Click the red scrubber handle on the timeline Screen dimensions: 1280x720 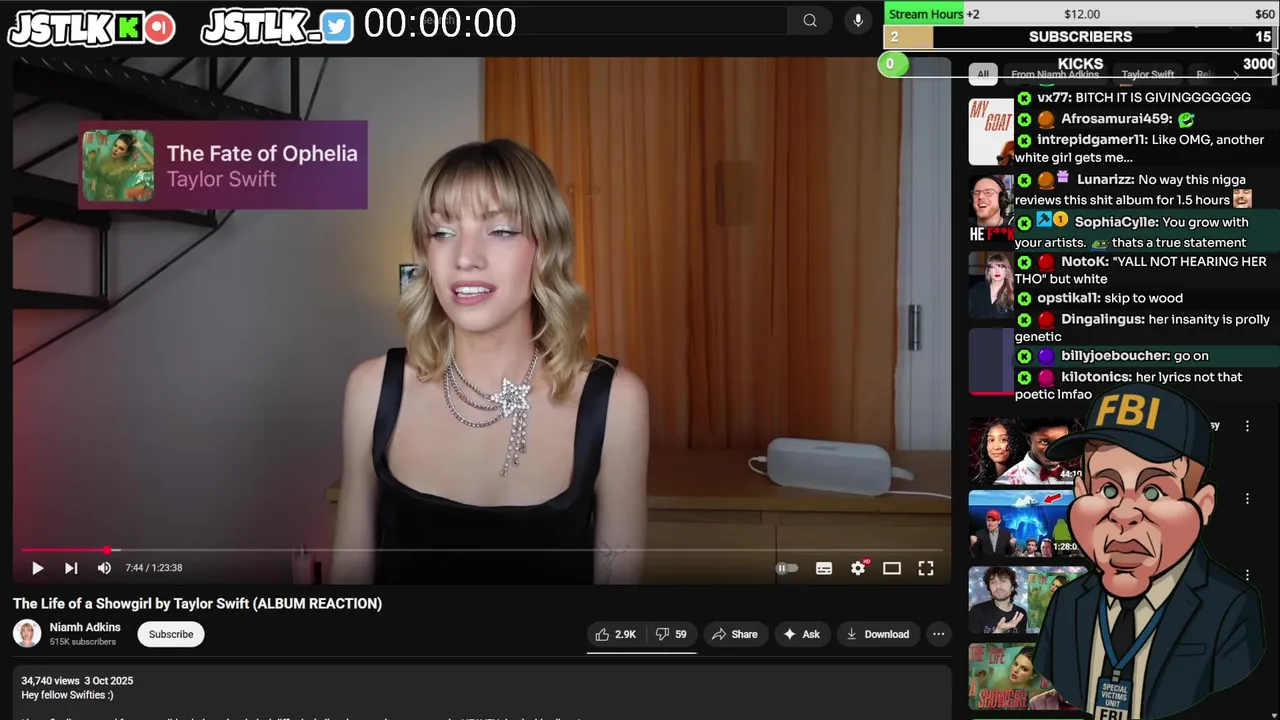(x=108, y=550)
